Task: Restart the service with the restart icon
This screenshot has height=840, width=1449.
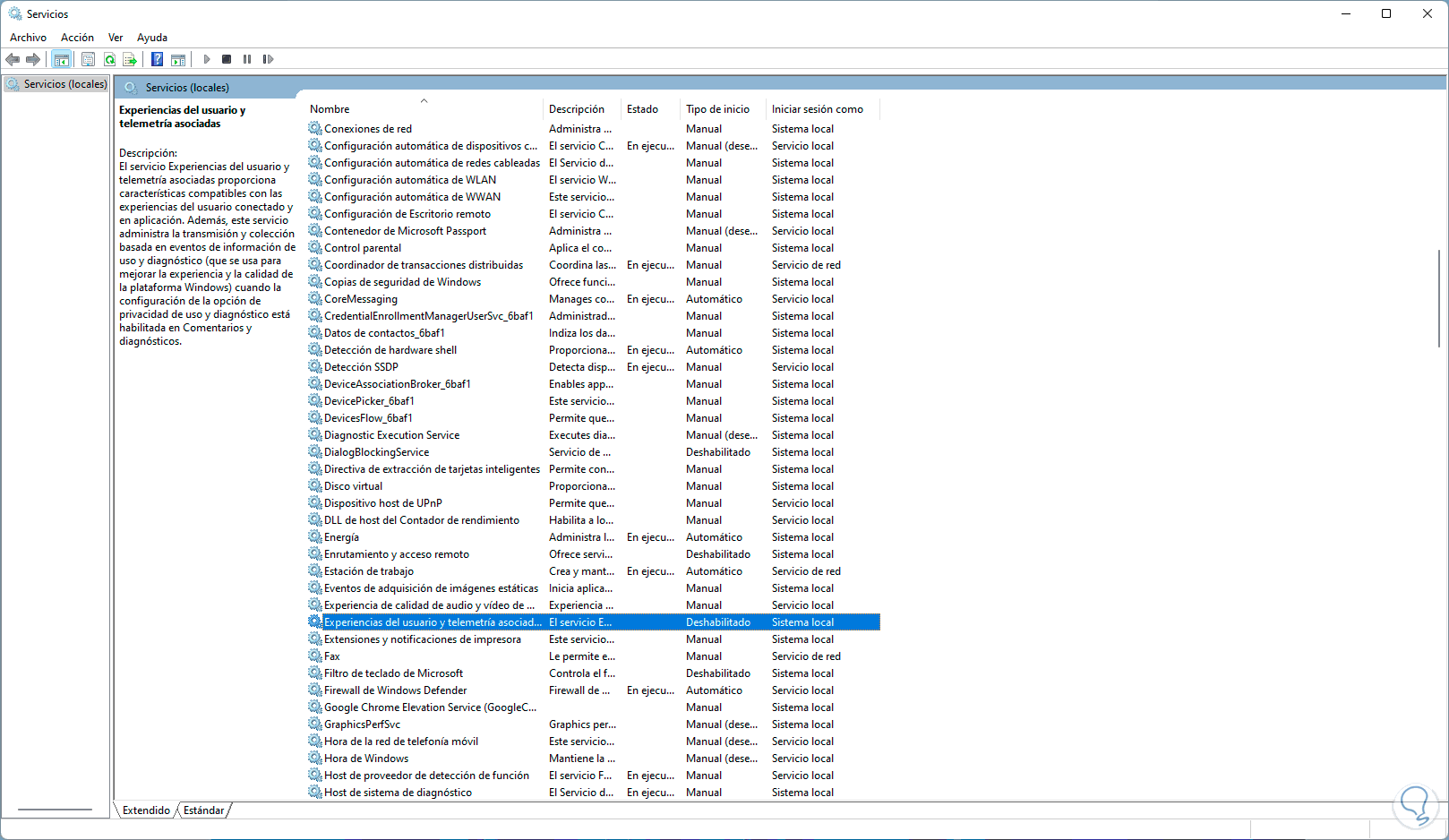Action: (268, 59)
